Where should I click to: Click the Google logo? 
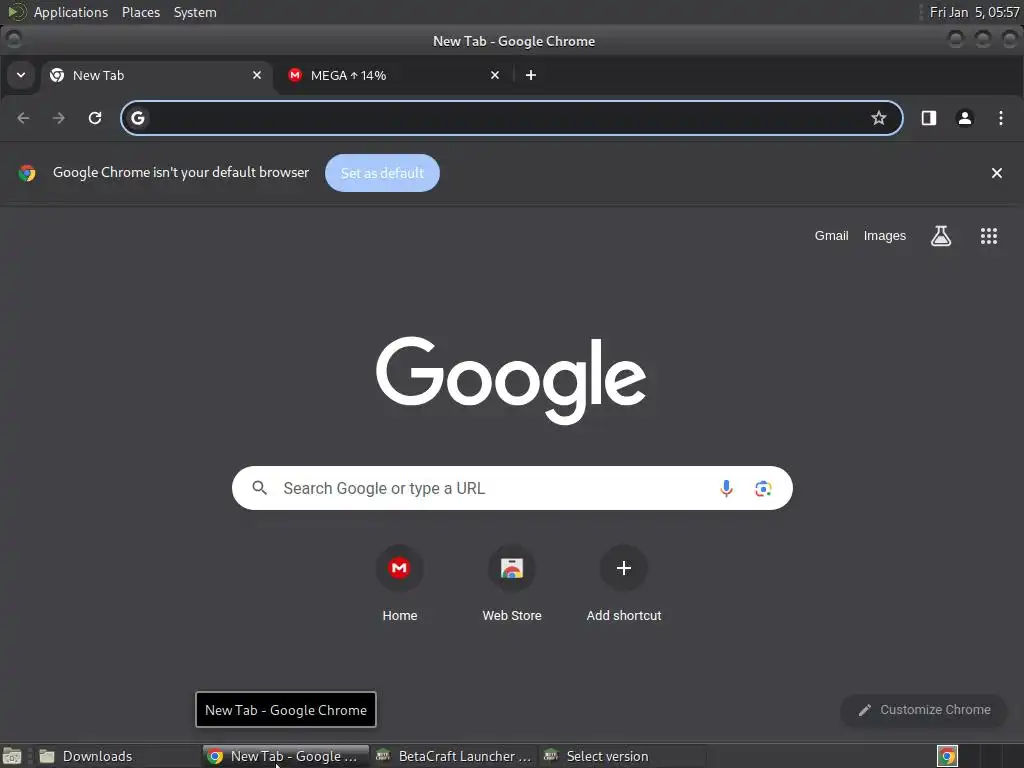(x=511, y=380)
